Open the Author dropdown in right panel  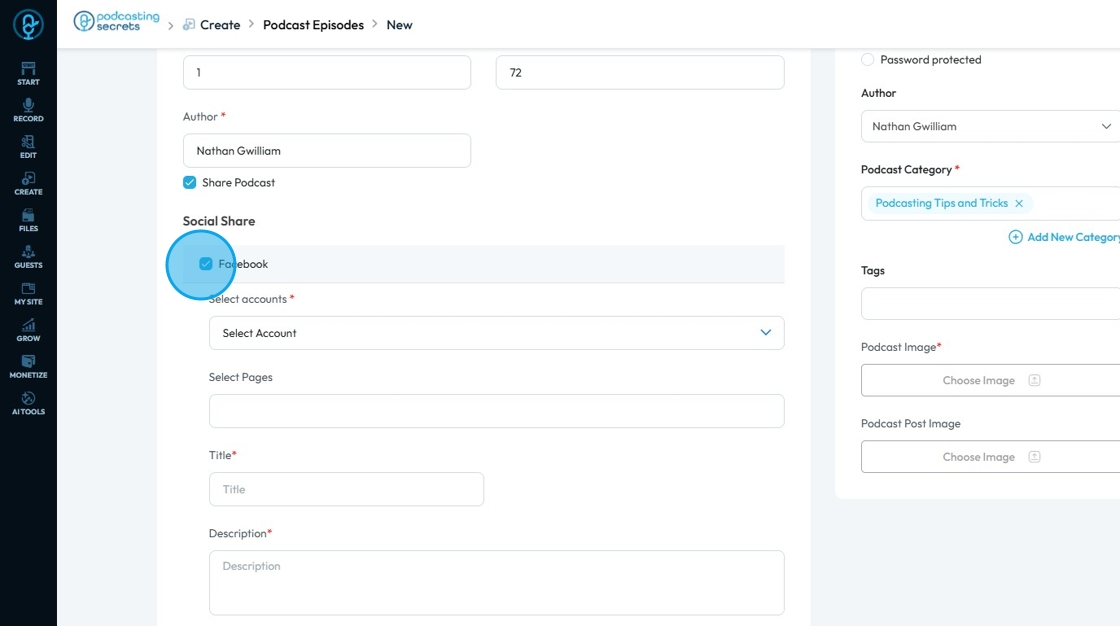pyautogui.click(x=990, y=127)
